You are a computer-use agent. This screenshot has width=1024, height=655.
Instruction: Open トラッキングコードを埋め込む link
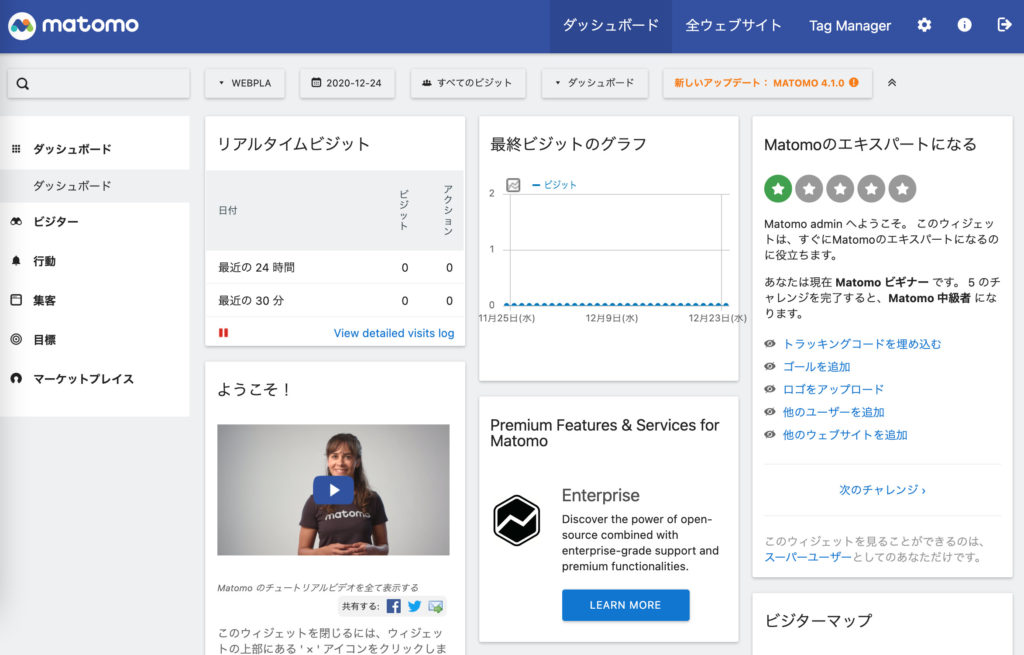pyautogui.click(x=862, y=344)
